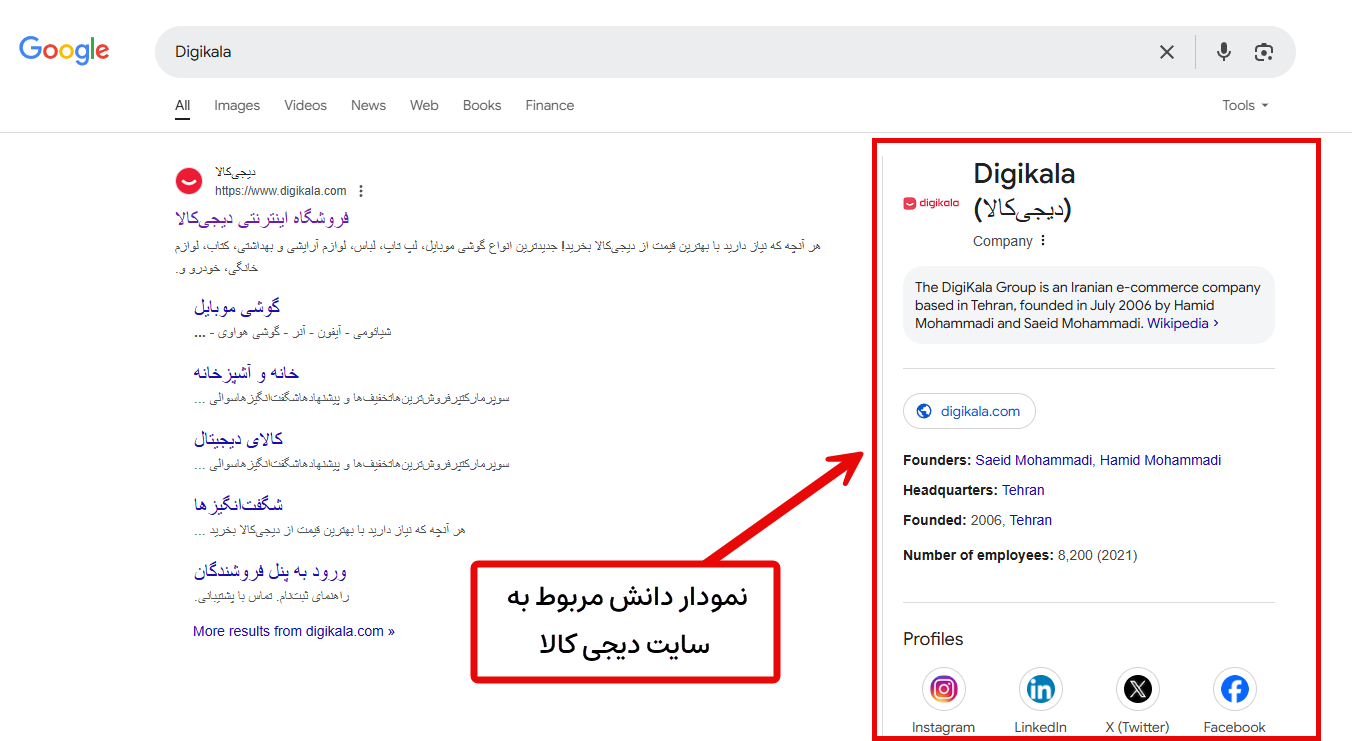Switch to the Videos tab

305,105
